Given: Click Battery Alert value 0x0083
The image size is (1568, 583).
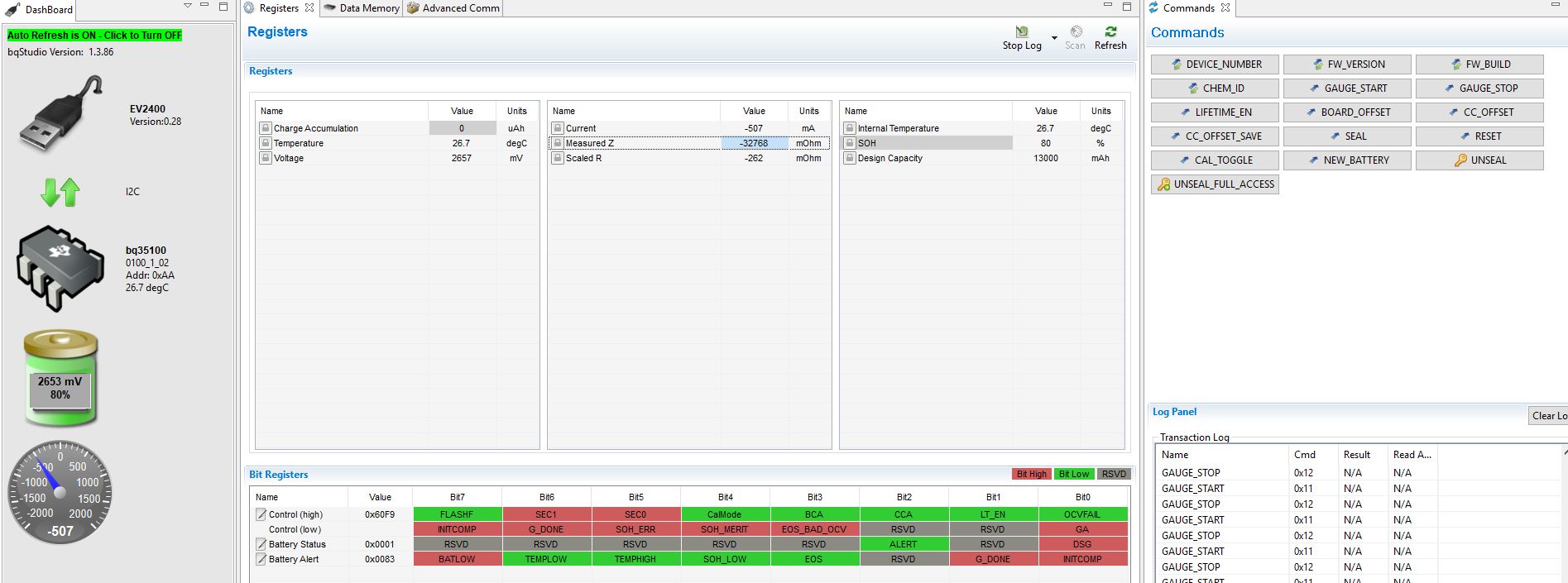Looking at the screenshot, I should [380, 559].
